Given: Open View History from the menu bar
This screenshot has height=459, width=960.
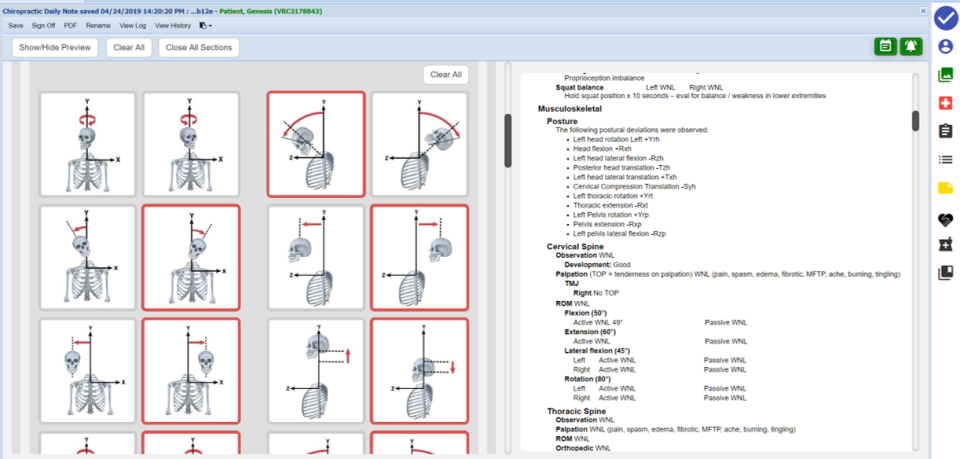Looking at the screenshot, I should click(x=173, y=26).
